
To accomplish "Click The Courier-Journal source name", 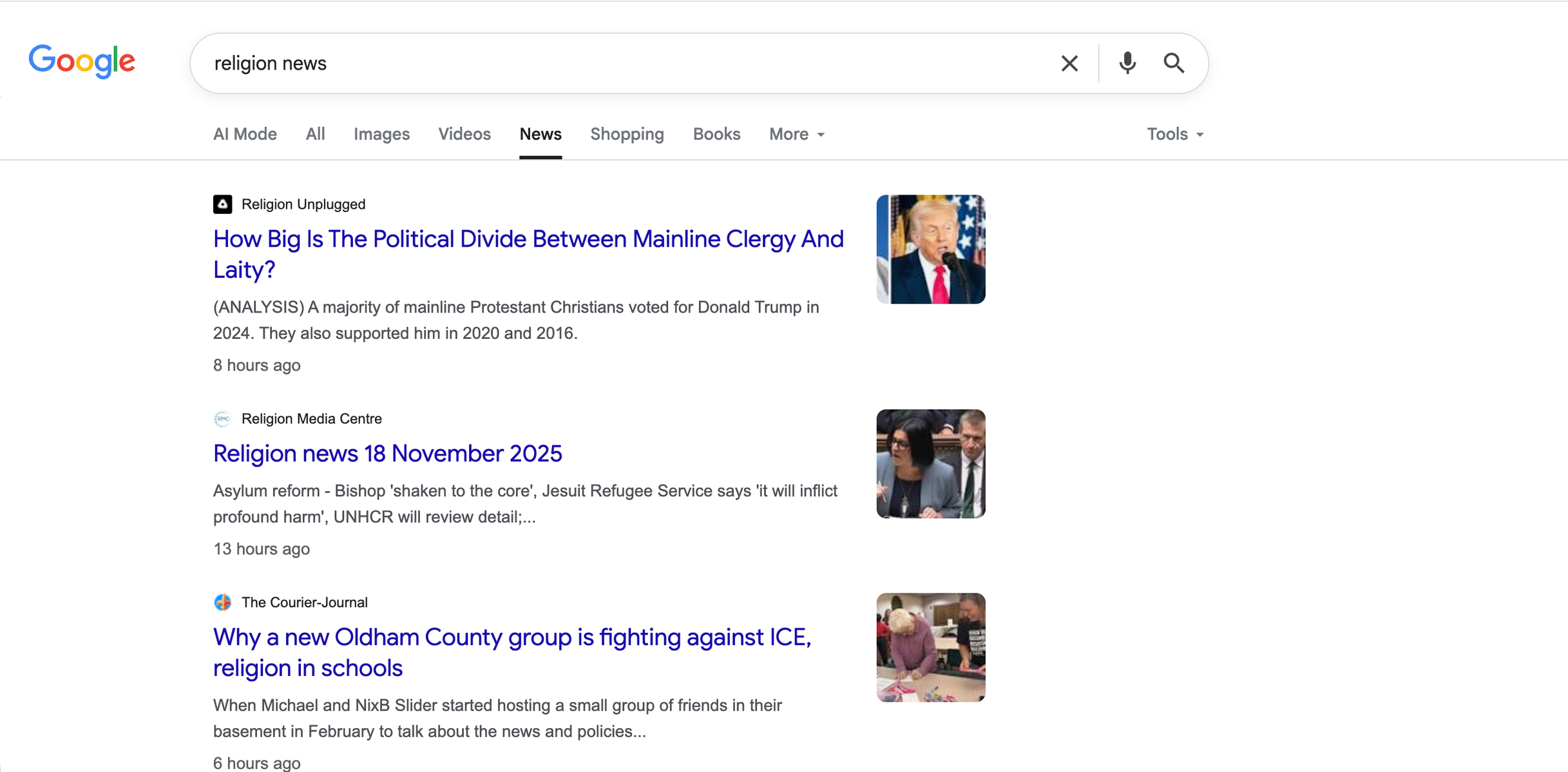I will (x=305, y=603).
